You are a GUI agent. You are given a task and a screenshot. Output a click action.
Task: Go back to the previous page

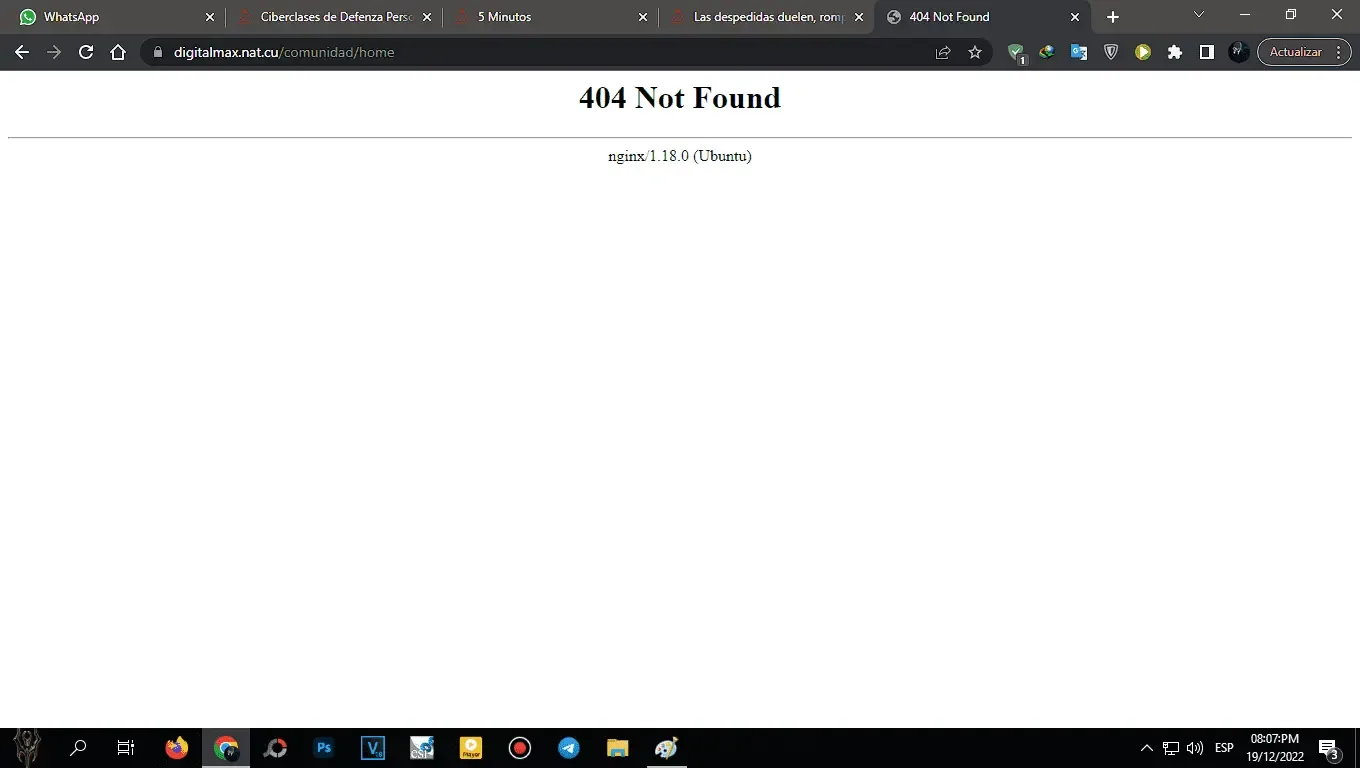point(22,52)
